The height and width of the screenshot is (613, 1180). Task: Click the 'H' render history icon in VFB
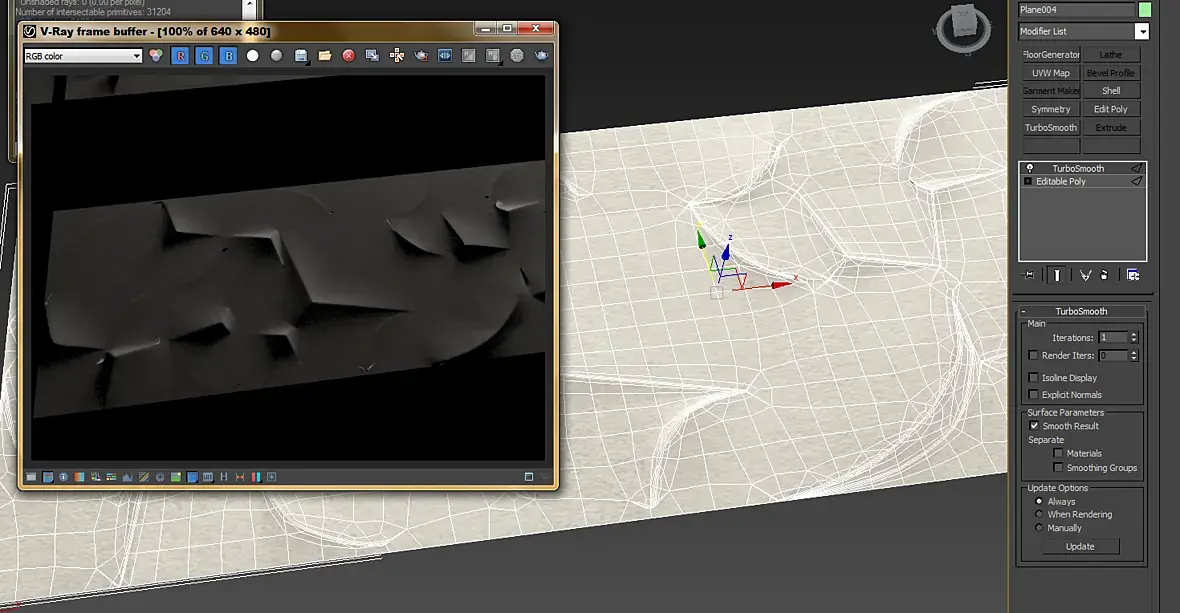point(224,477)
